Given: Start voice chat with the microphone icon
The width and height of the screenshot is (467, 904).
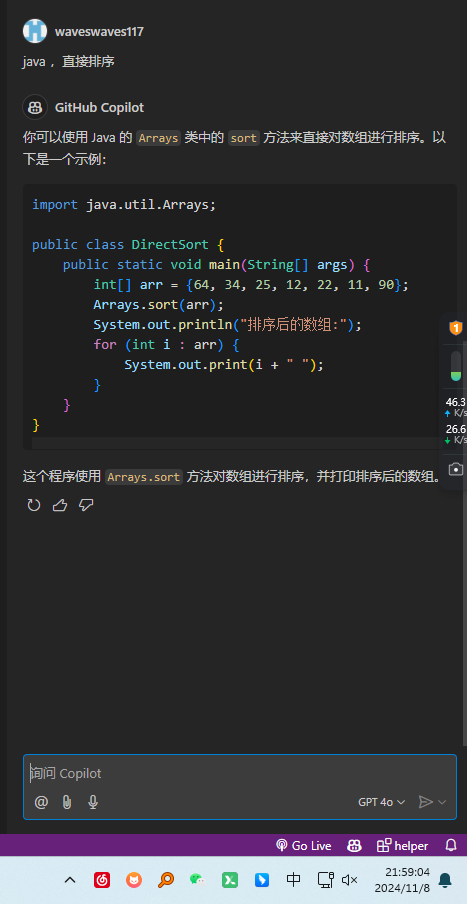Looking at the screenshot, I should click(x=93, y=802).
